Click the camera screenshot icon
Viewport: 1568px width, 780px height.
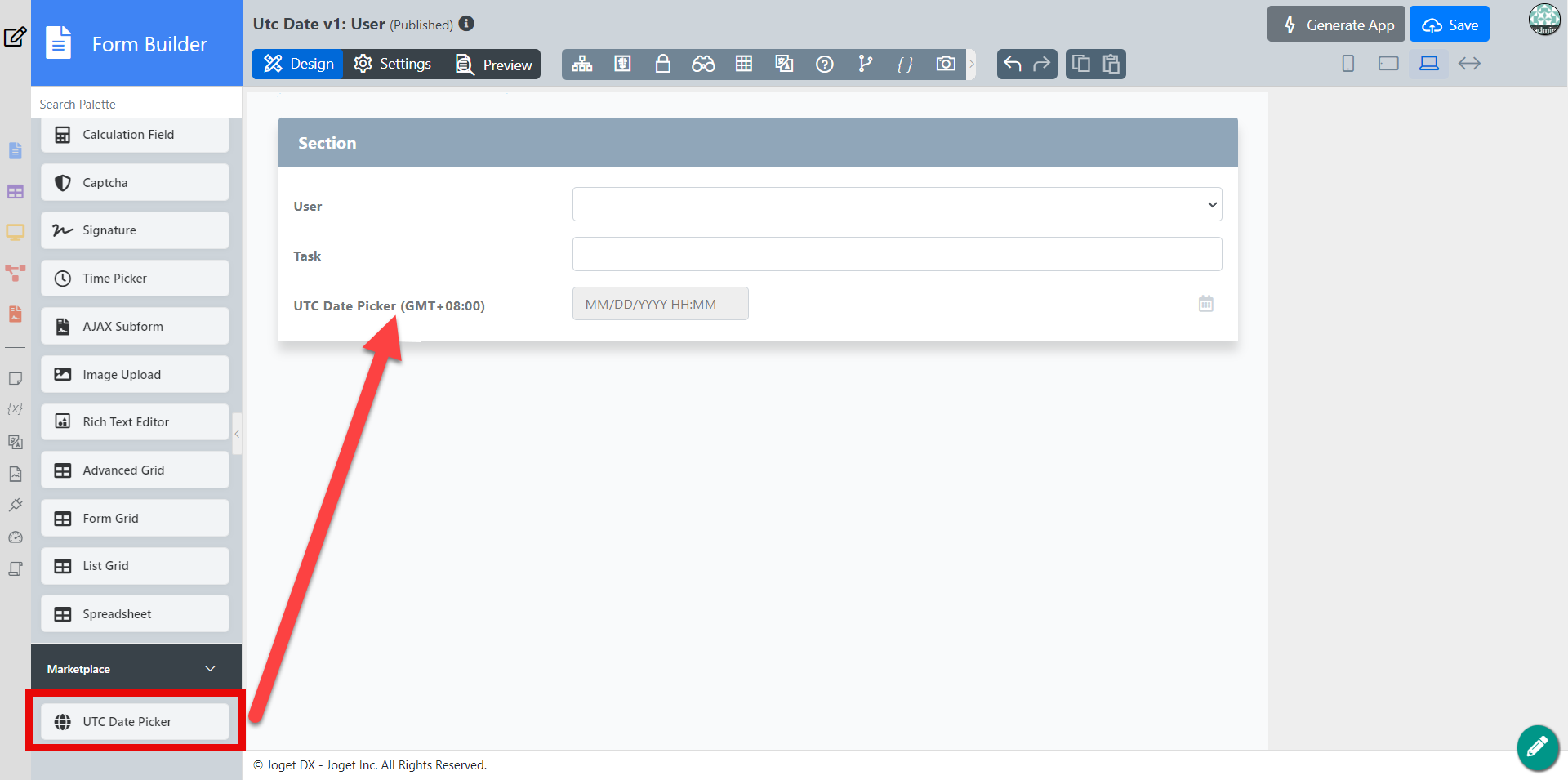pyautogui.click(x=946, y=64)
